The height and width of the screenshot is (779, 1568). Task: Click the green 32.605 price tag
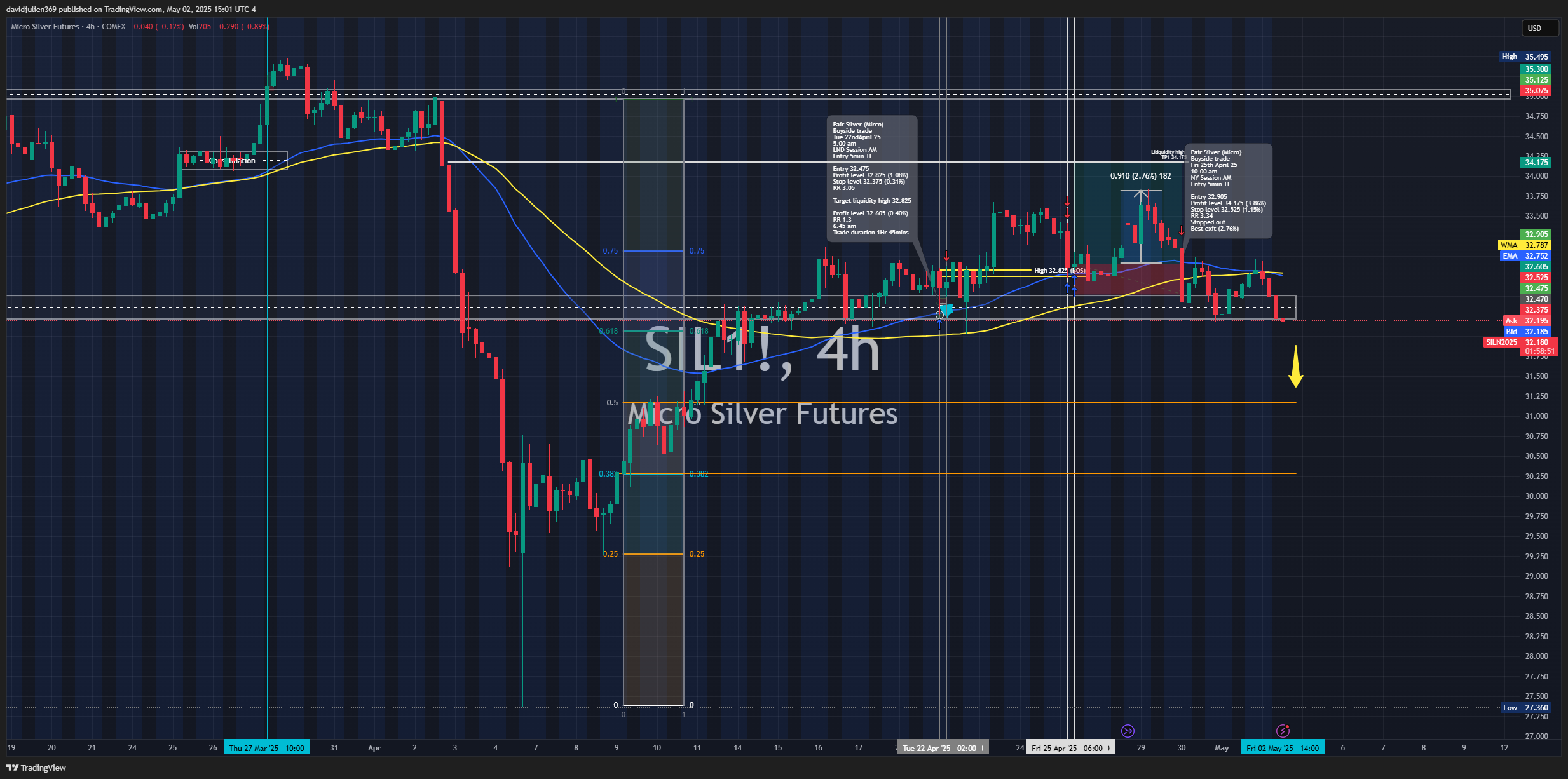coord(1536,266)
